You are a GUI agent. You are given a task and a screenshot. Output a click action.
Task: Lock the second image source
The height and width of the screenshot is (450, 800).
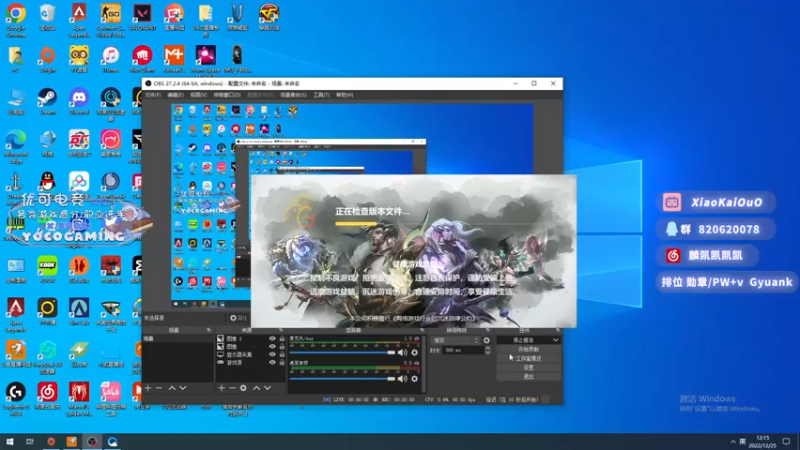tap(282, 346)
